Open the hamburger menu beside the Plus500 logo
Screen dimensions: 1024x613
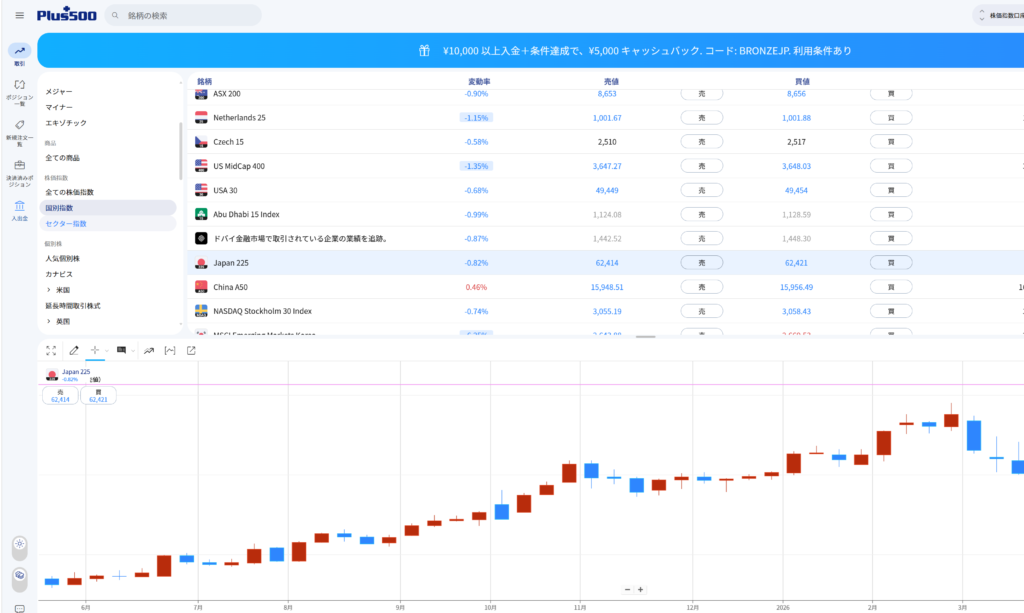click(x=20, y=15)
